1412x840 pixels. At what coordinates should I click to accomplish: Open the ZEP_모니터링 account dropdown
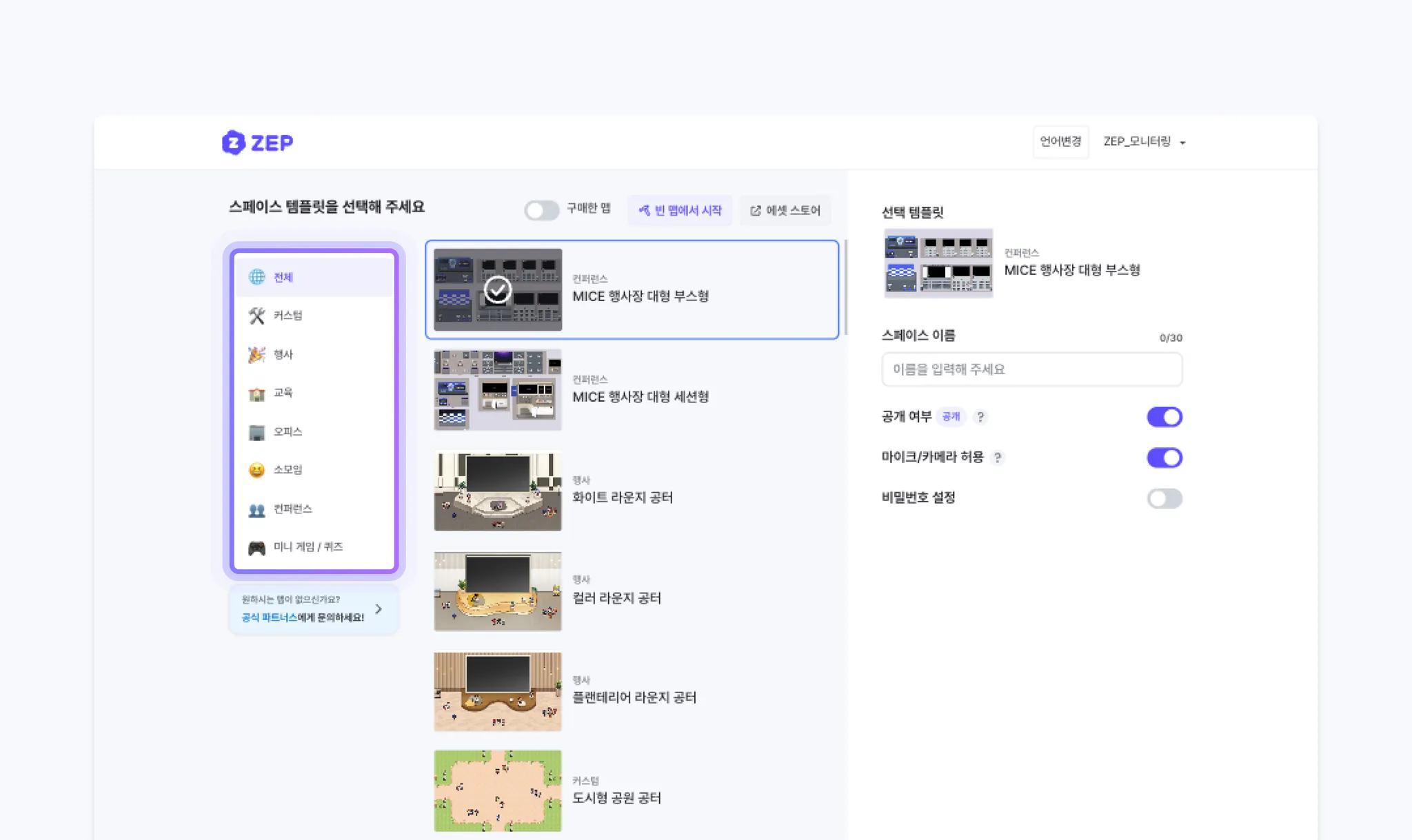(1144, 142)
